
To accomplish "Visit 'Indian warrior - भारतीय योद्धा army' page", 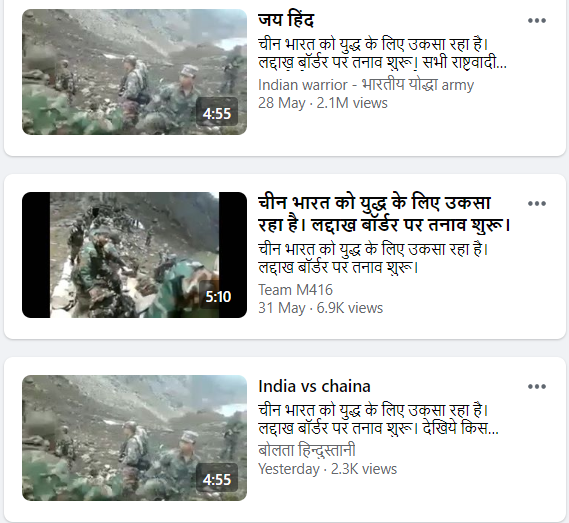I will click(x=366, y=85).
